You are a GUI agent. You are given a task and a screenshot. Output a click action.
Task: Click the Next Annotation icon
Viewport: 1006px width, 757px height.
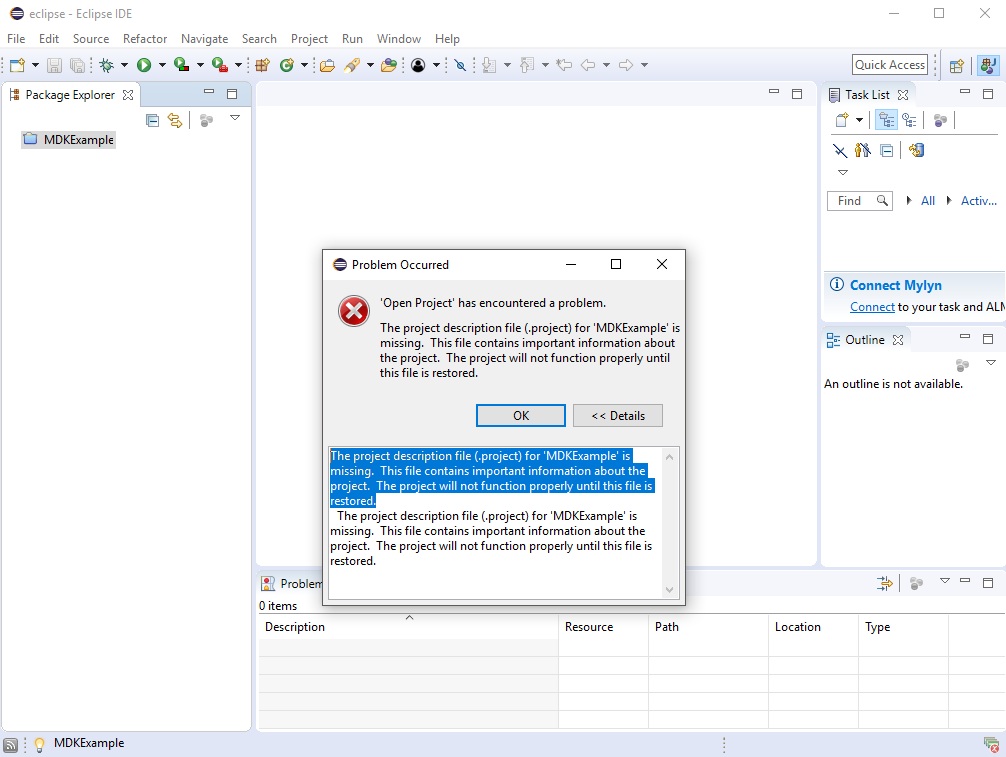[490, 65]
